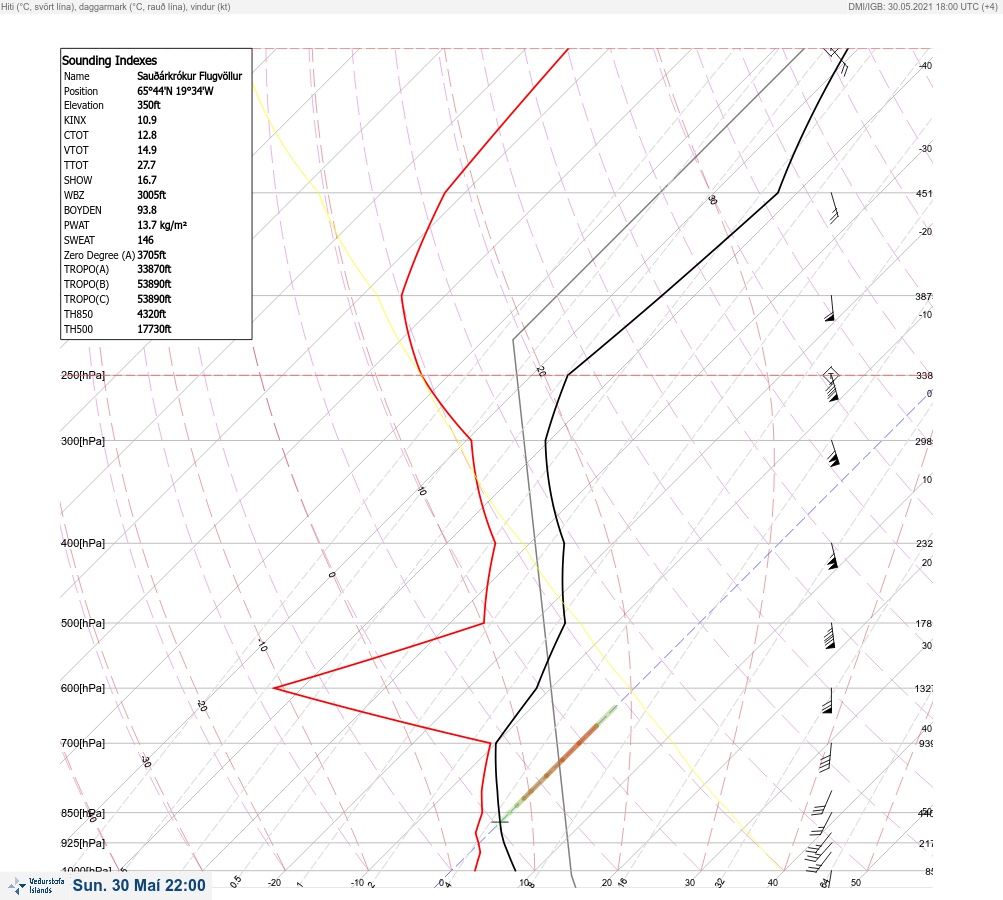Click the 500[hPa] pressure label

(x=83, y=623)
